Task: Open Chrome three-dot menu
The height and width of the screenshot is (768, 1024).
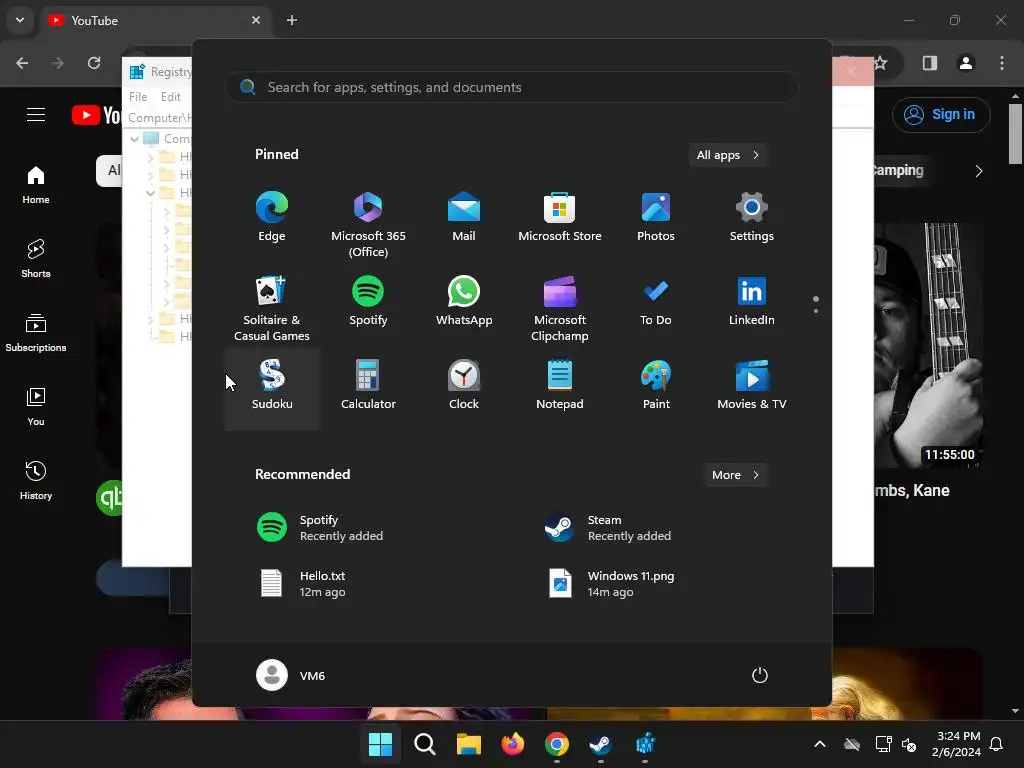Action: (x=1002, y=63)
